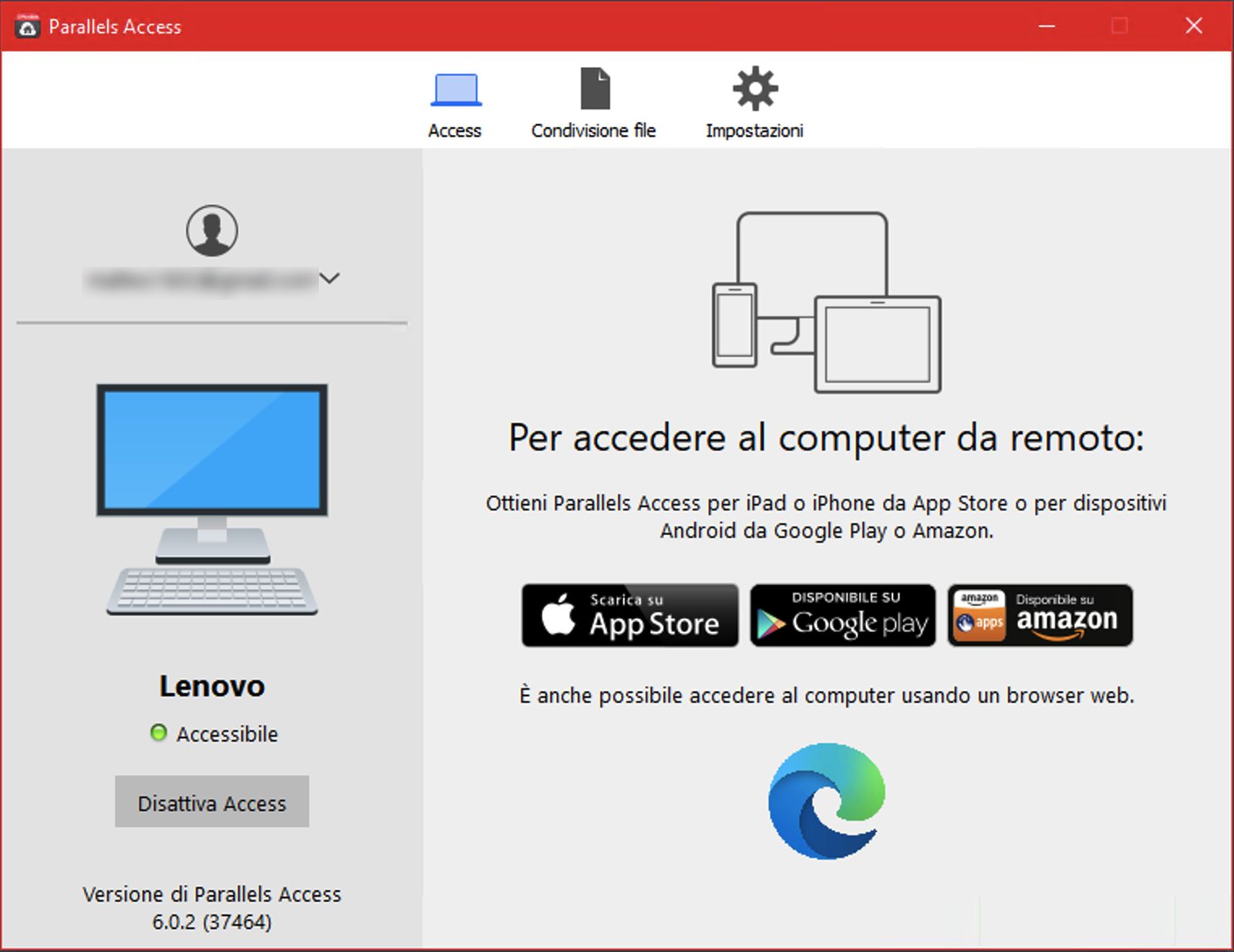Expand the account dropdown chevron
The image size is (1234, 952).
pyautogui.click(x=329, y=278)
